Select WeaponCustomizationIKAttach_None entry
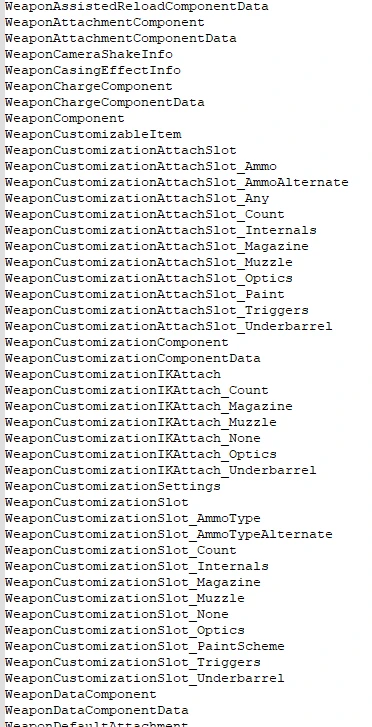 click(x=132, y=438)
